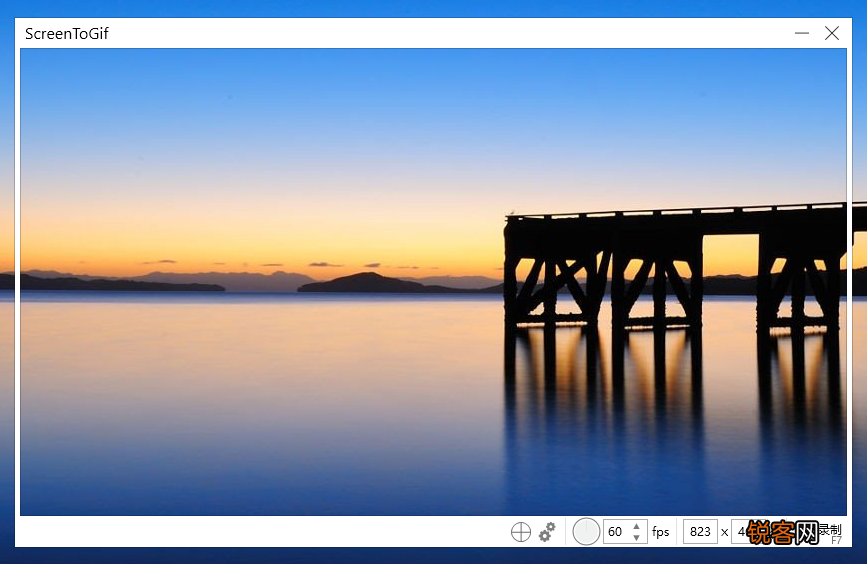
Task: Minimize the ScreenToGif recorder window
Action: coord(802,33)
